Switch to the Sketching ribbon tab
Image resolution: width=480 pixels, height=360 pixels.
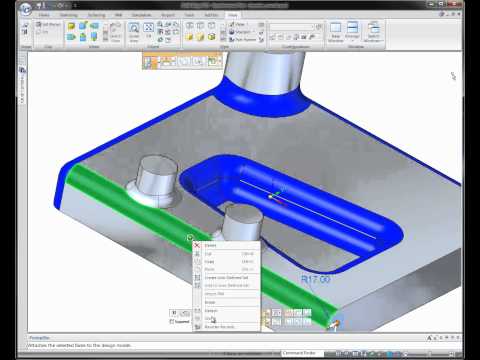68,15
